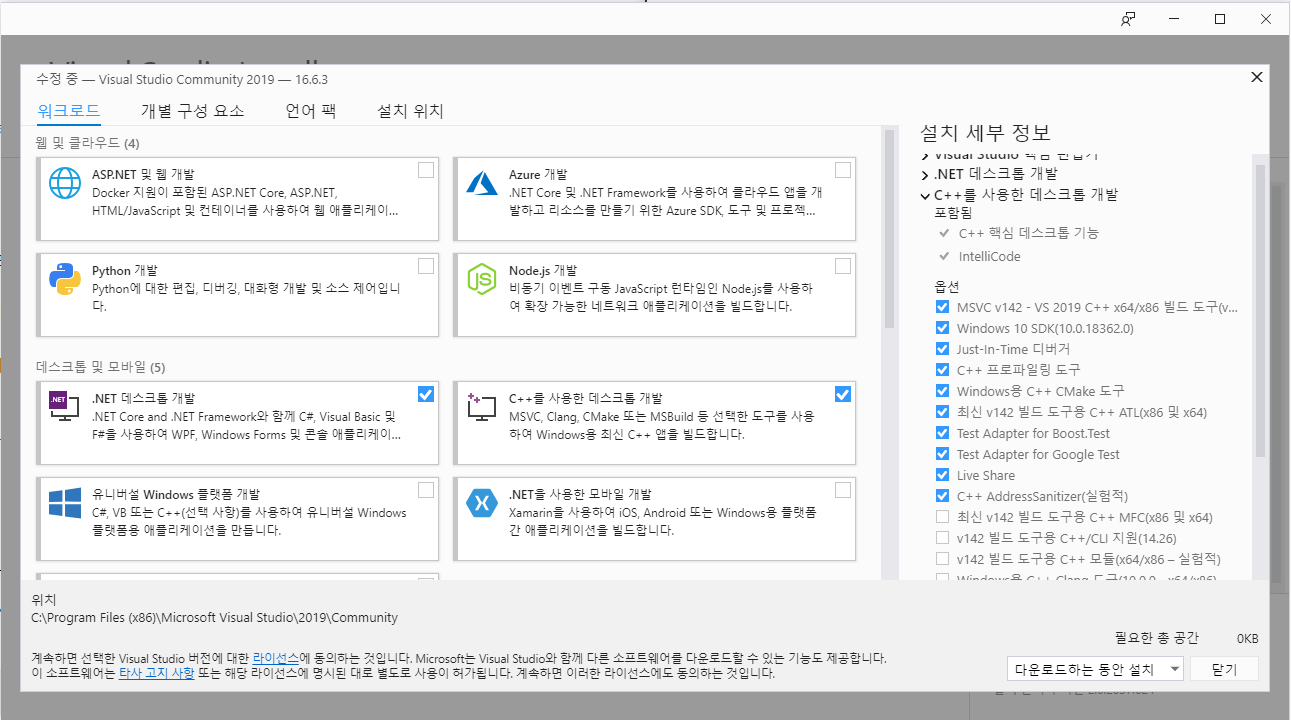Select the 워크로드 tab
Image resolution: width=1291 pixels, height=720 pixels.
click(68, 111)
